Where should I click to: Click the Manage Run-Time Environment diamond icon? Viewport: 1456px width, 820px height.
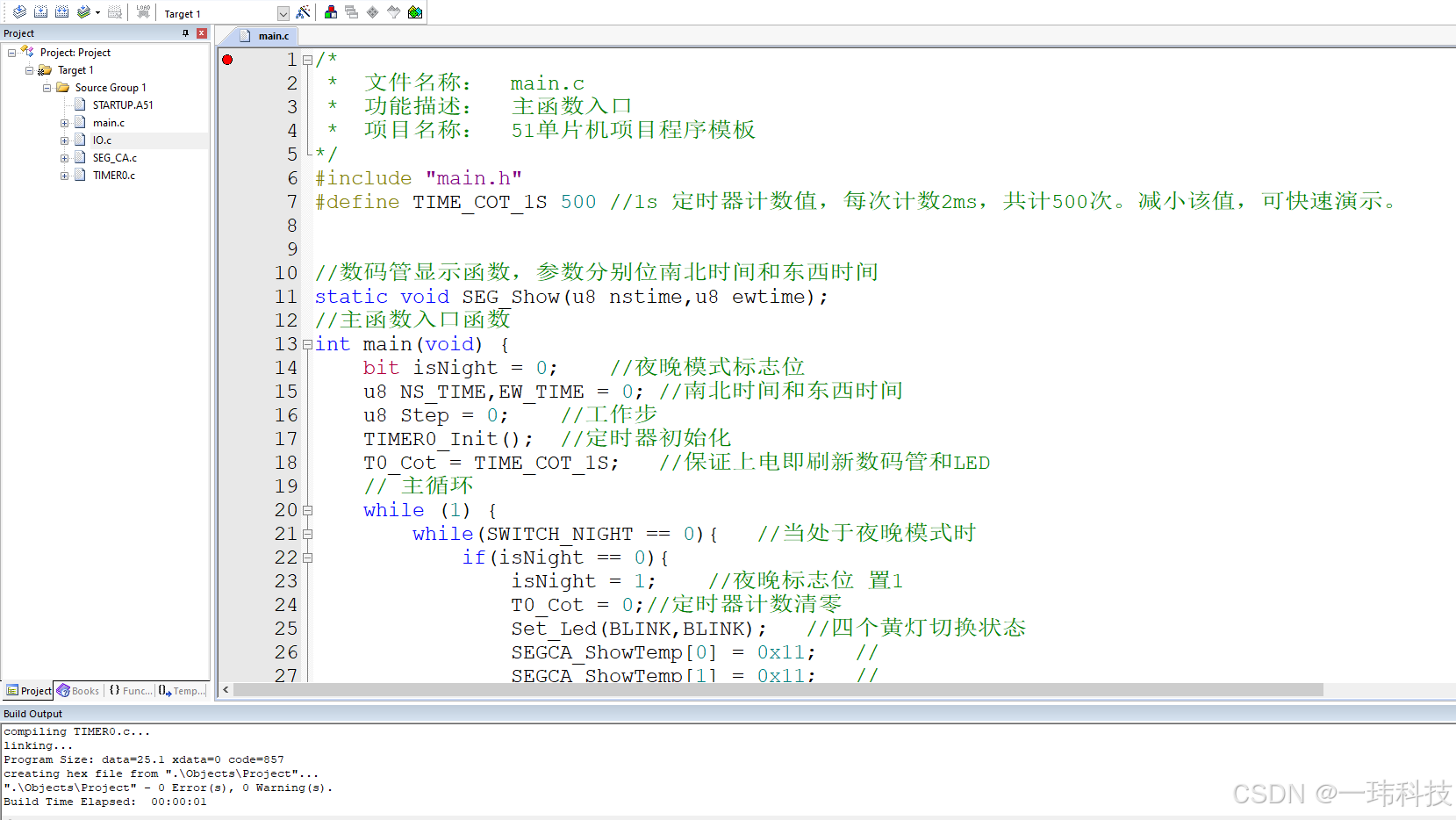[373, 12]
